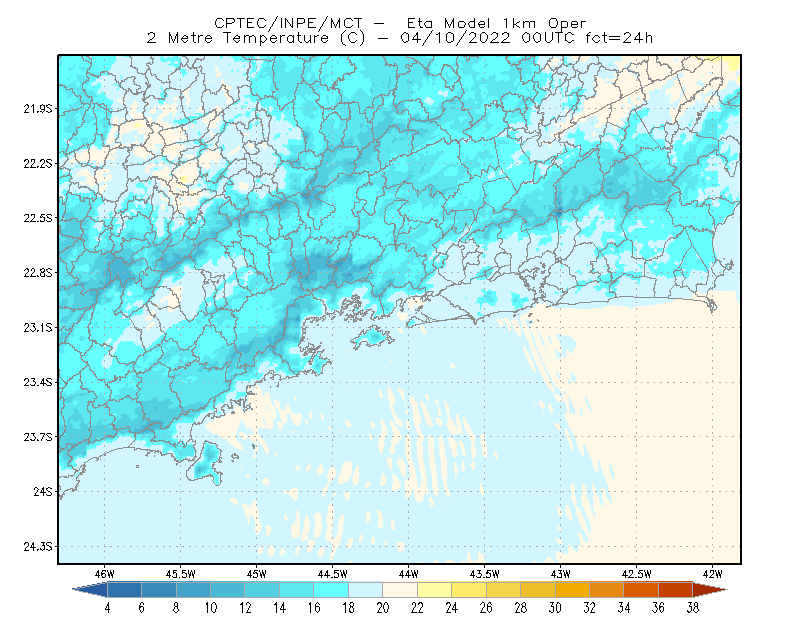Click the '26' tick label under the colorbar

pyautogui.click(x=486, y=608)
